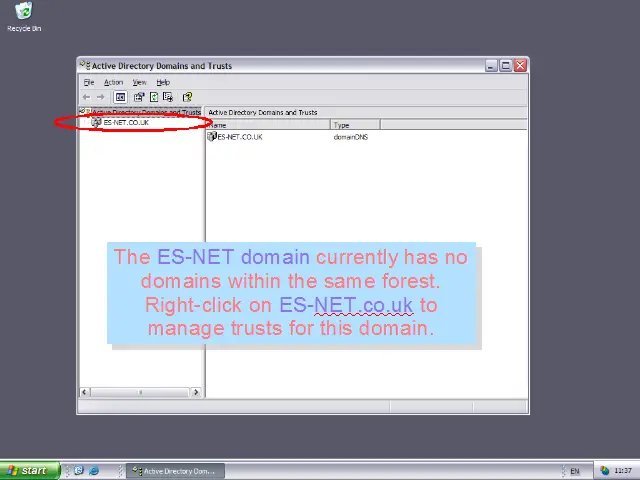This screenshot has height=480, width=640.
Task: Click the Show Desktop quick launch icon
Action: point(79,471)
